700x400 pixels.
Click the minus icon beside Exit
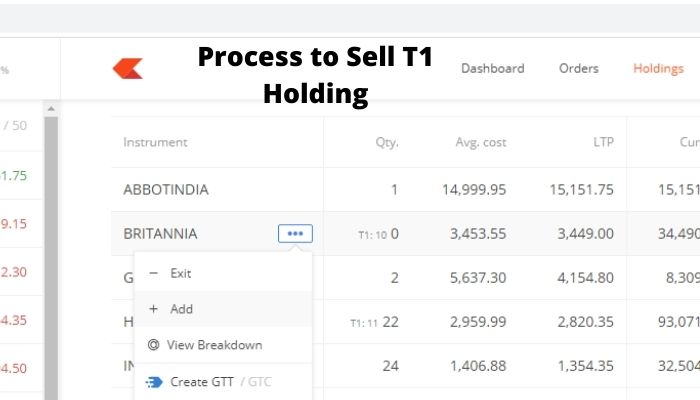coord(154,273)
